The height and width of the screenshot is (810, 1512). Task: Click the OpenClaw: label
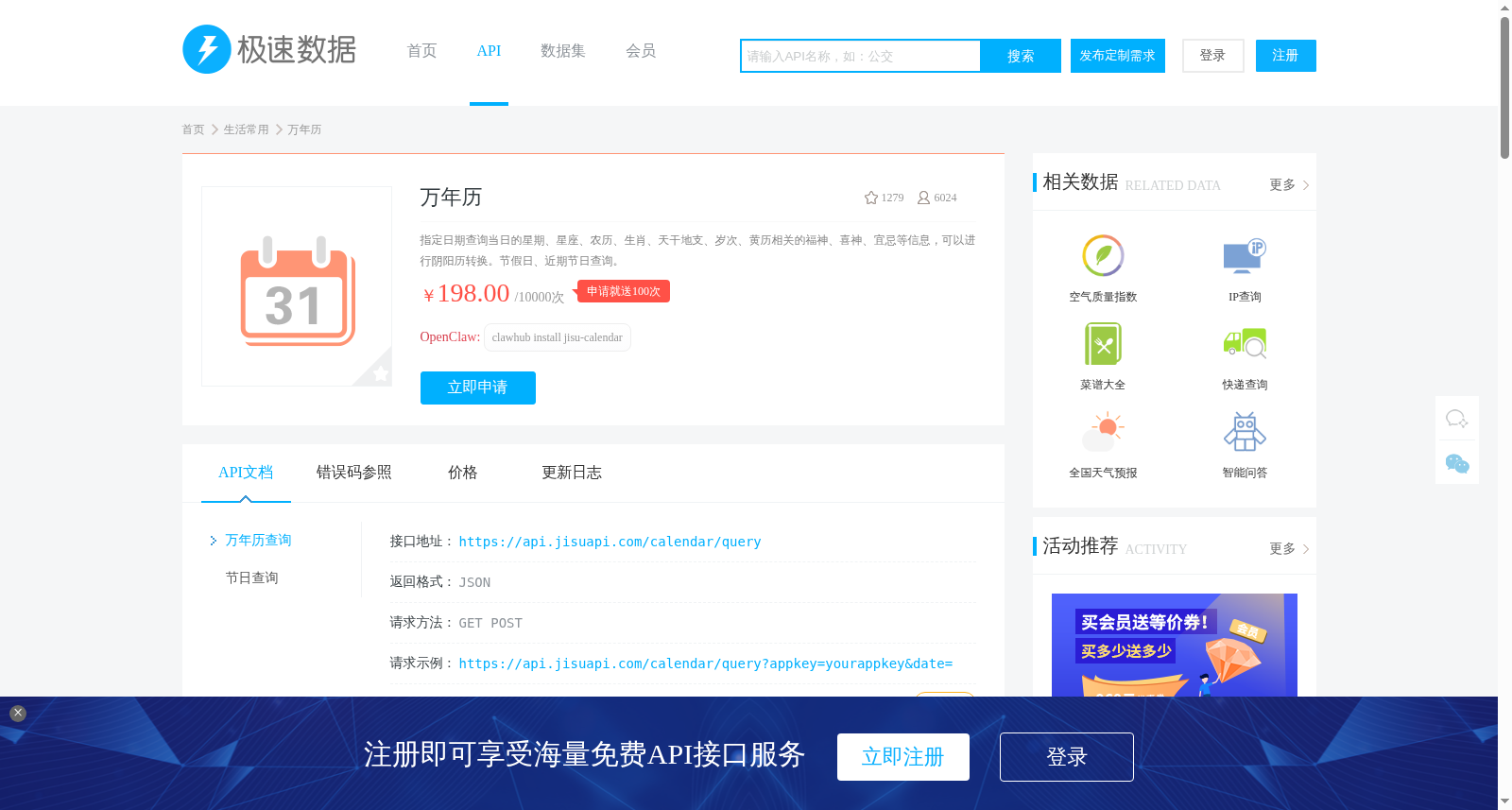[450, 337]
